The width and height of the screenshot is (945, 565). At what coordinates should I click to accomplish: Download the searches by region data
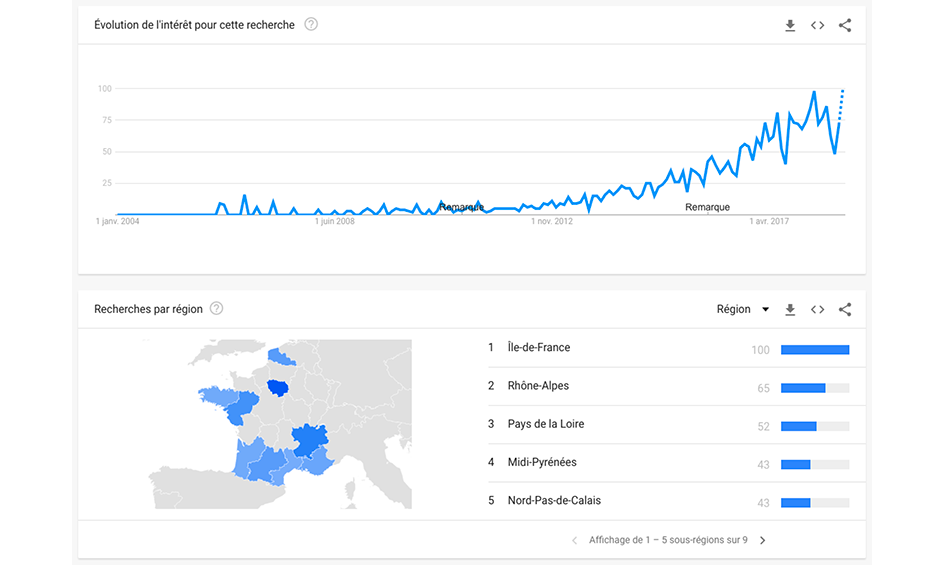click(790, 310)
